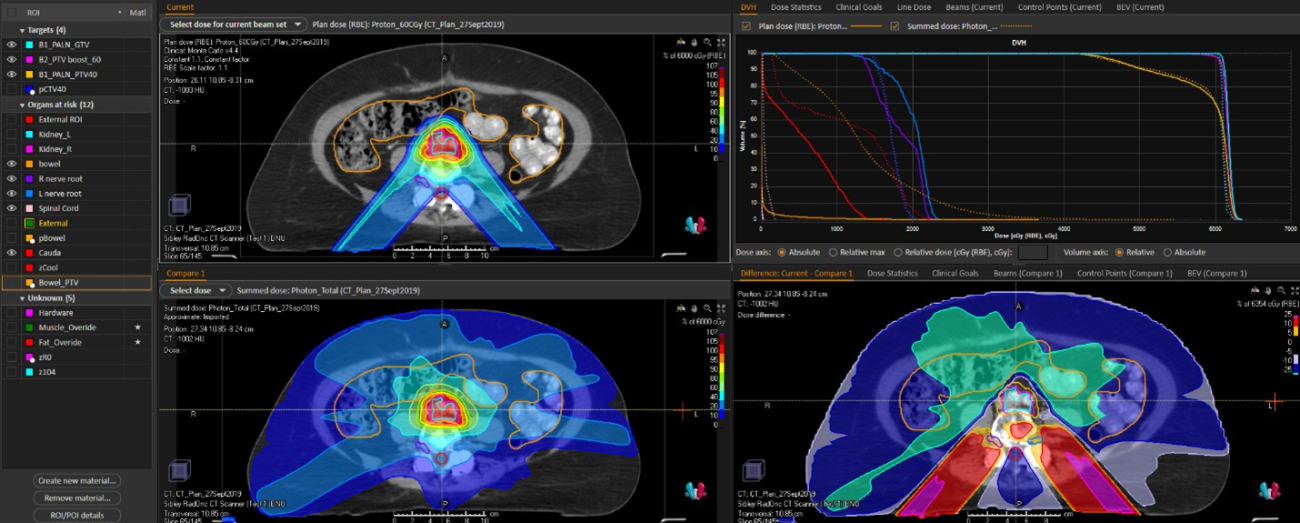The width and height of the screenshot is (1300, 523).
Task: Select Relative max dose axis option
Action: [833, 252]
